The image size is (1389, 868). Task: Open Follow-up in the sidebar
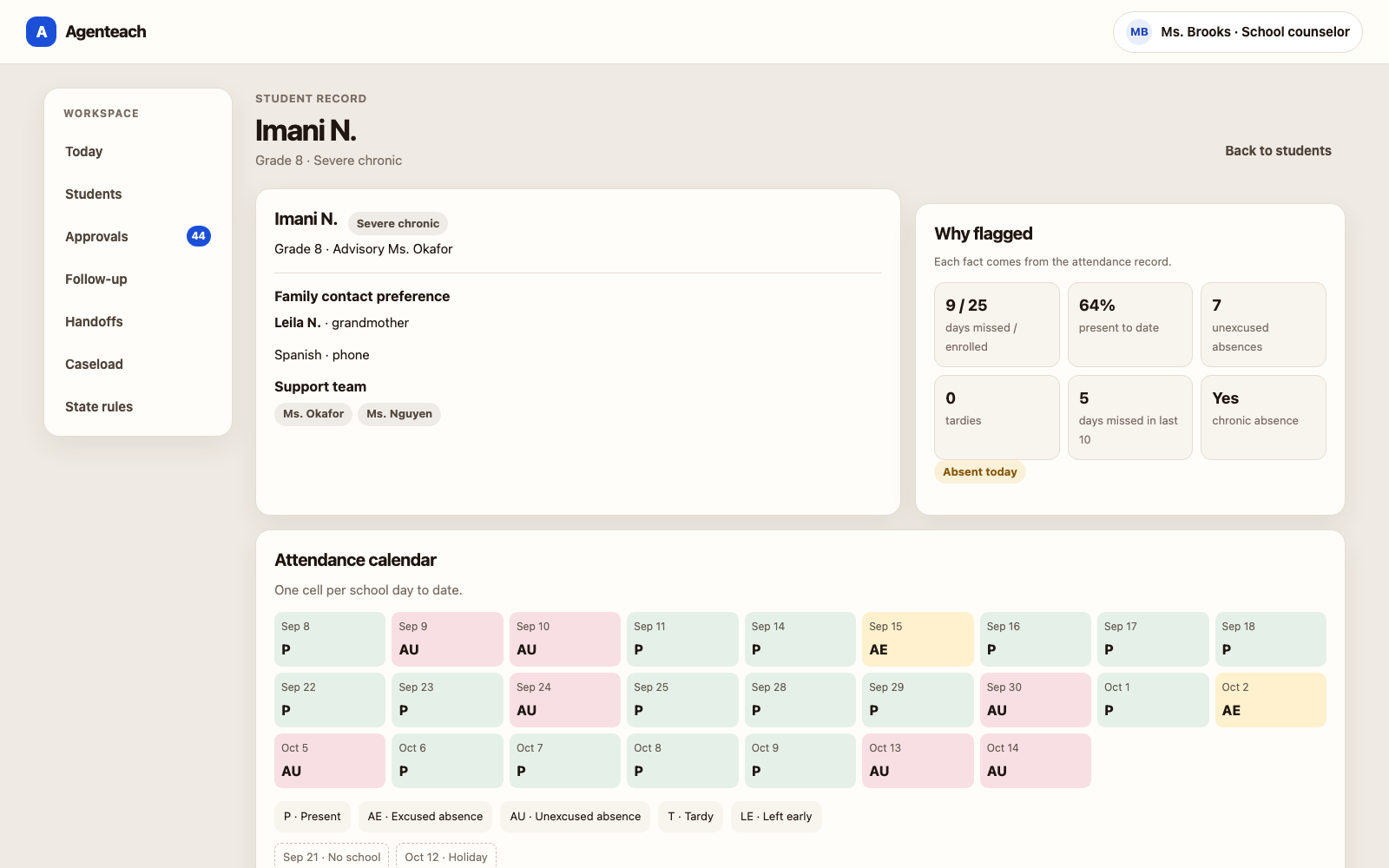(138, 279)
